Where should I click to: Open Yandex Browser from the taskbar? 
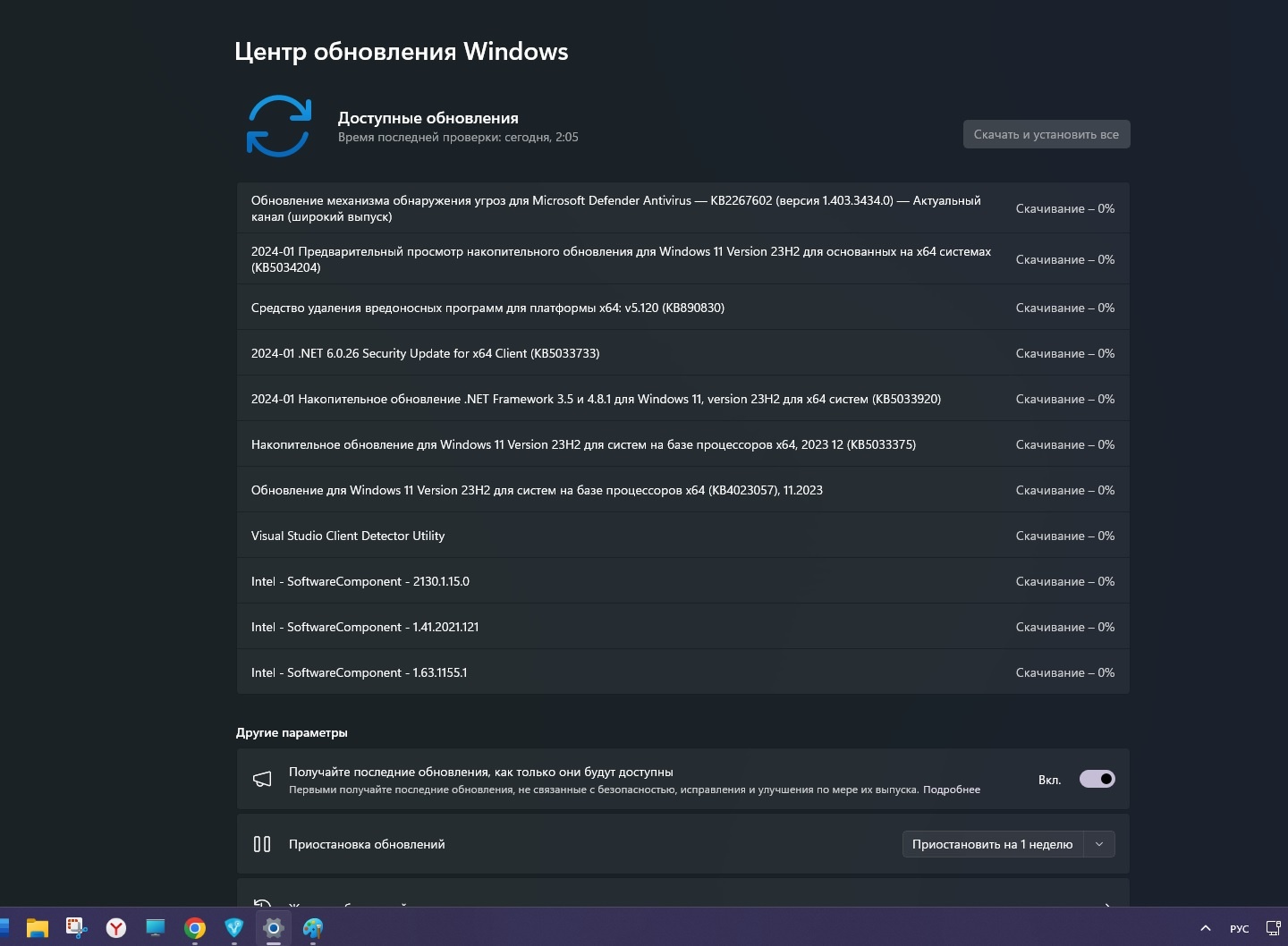coord(116,928)
